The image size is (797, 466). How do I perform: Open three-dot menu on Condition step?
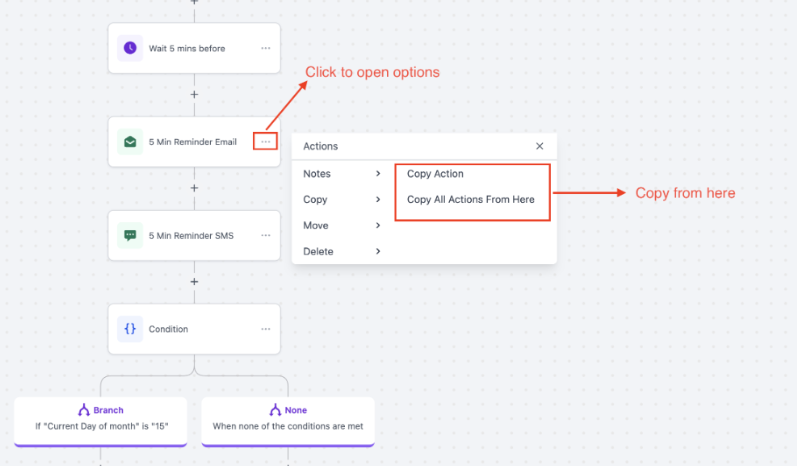[265, 329]
